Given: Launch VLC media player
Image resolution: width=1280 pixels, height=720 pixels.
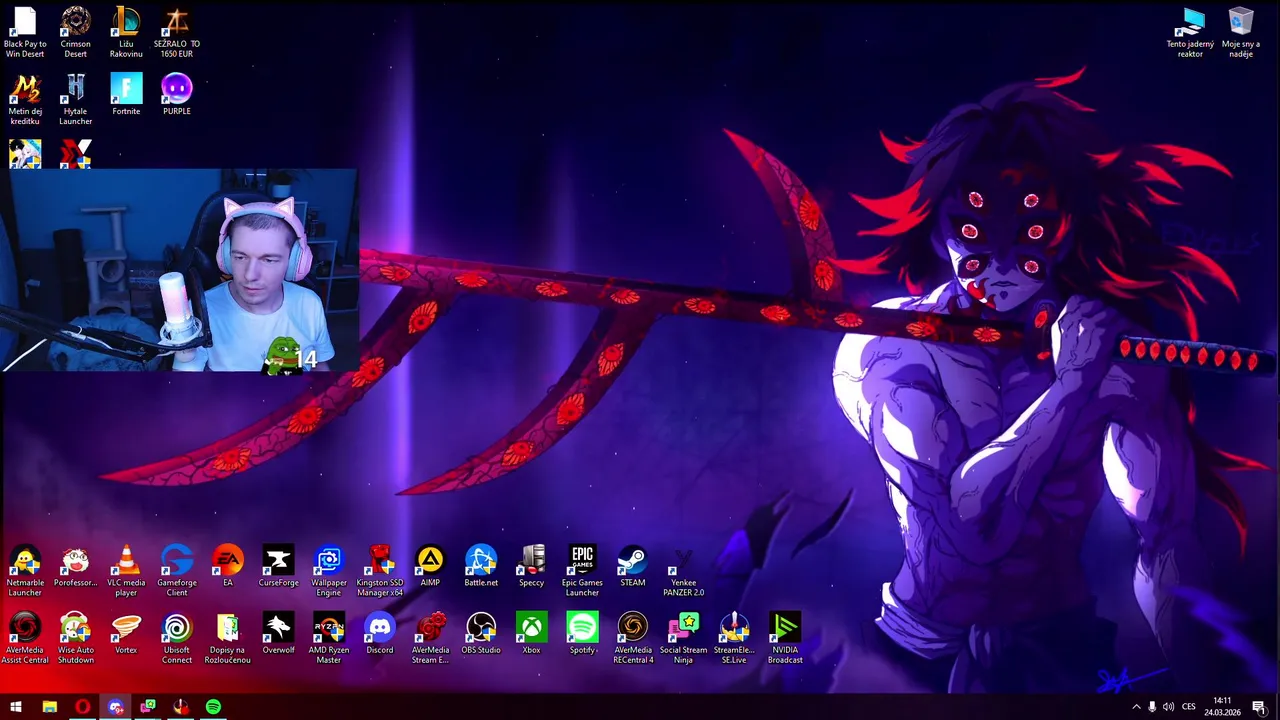Looking at the screenshot, I should coord(126,571).
